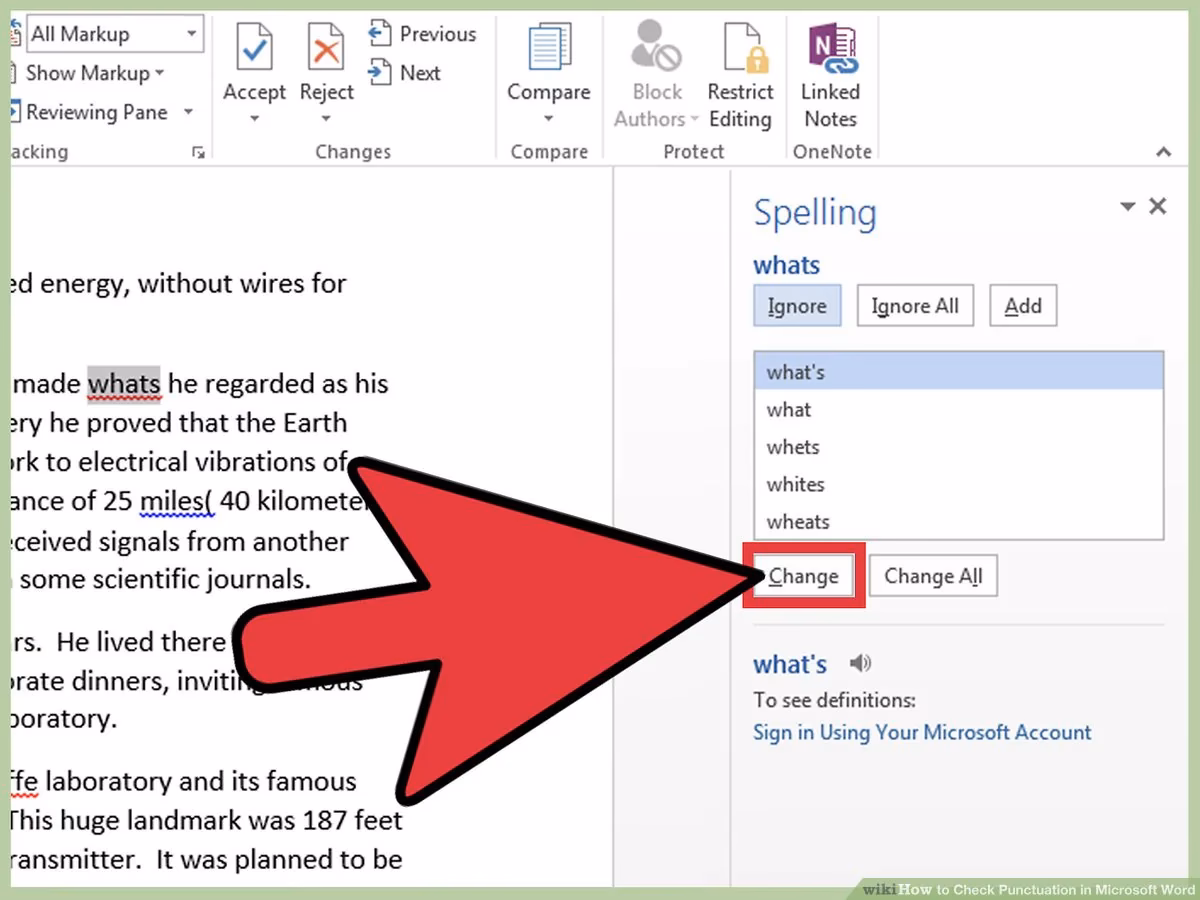Open the Tracking dialog launcher
This screenshot has width=1200, height=900.
point(197,152)
